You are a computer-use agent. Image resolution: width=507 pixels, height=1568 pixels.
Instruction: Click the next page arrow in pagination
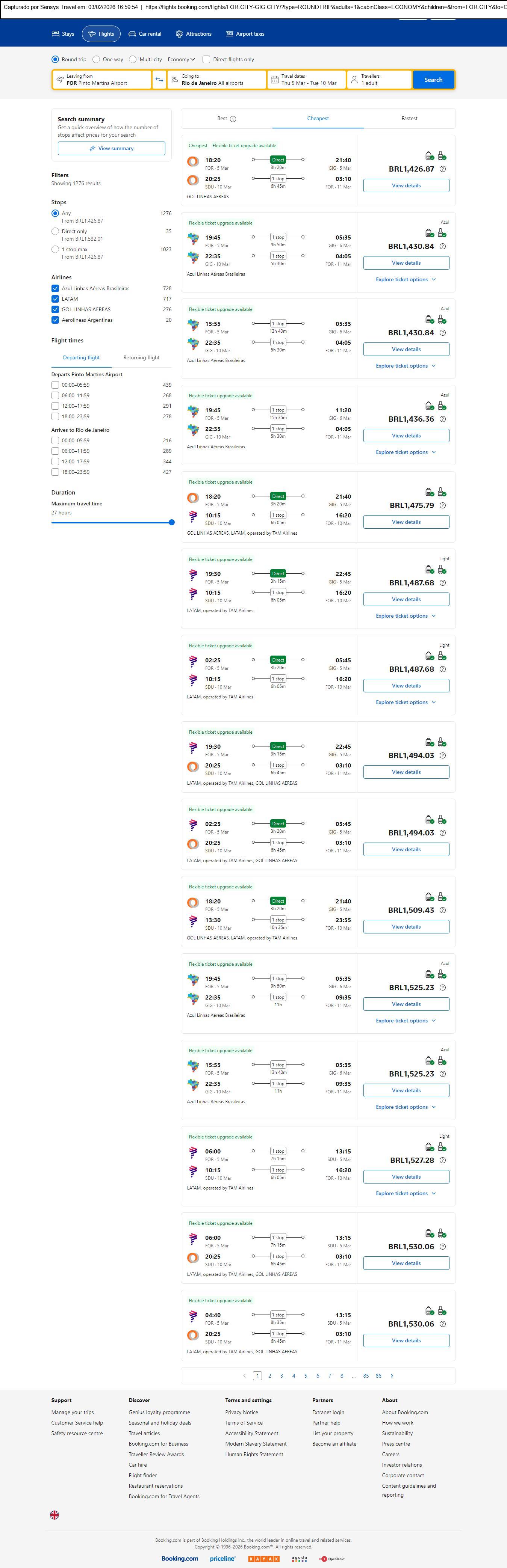pos(392,1376)
